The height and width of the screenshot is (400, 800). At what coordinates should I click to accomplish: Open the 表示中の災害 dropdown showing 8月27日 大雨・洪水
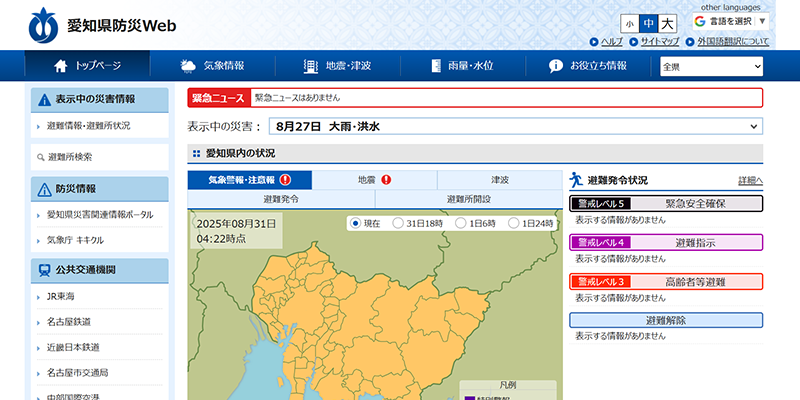(516, 127)
